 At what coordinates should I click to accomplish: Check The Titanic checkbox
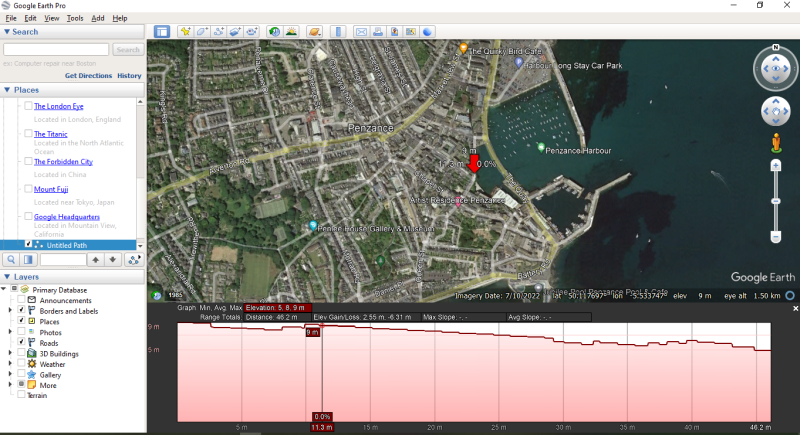[29, 134]
